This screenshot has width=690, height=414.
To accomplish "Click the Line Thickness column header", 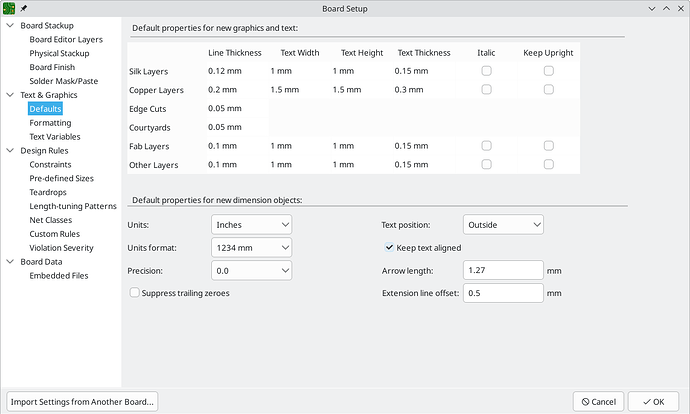I will point(235,53).
